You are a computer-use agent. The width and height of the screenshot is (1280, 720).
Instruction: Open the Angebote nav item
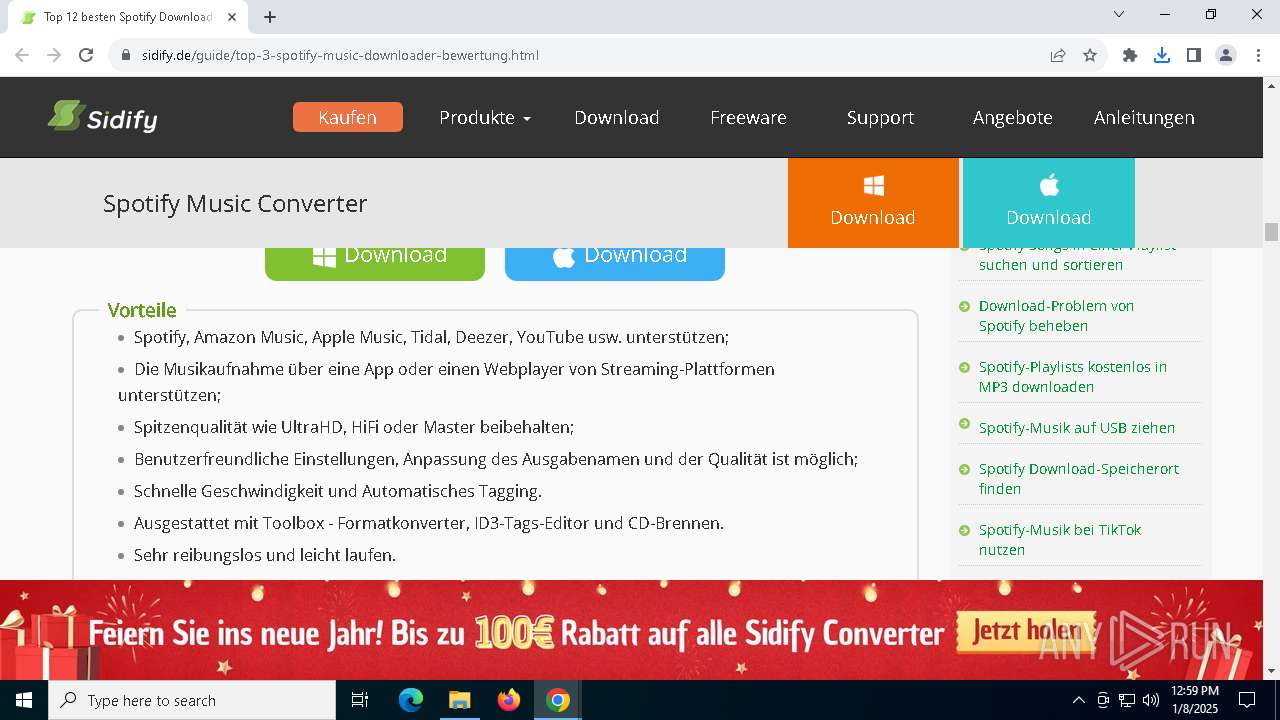1012,117
